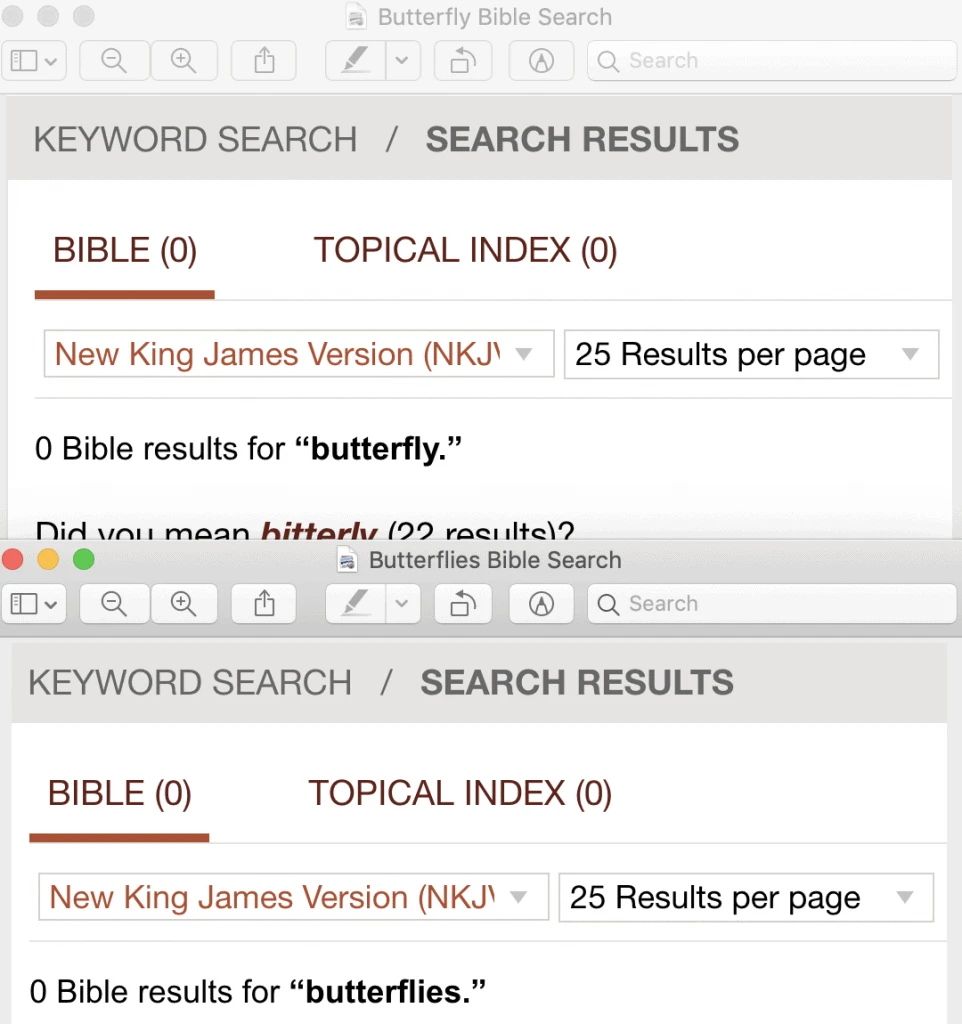Select the upper BIBLE (0) tab

pyautogui.click(x=125, y=251)
